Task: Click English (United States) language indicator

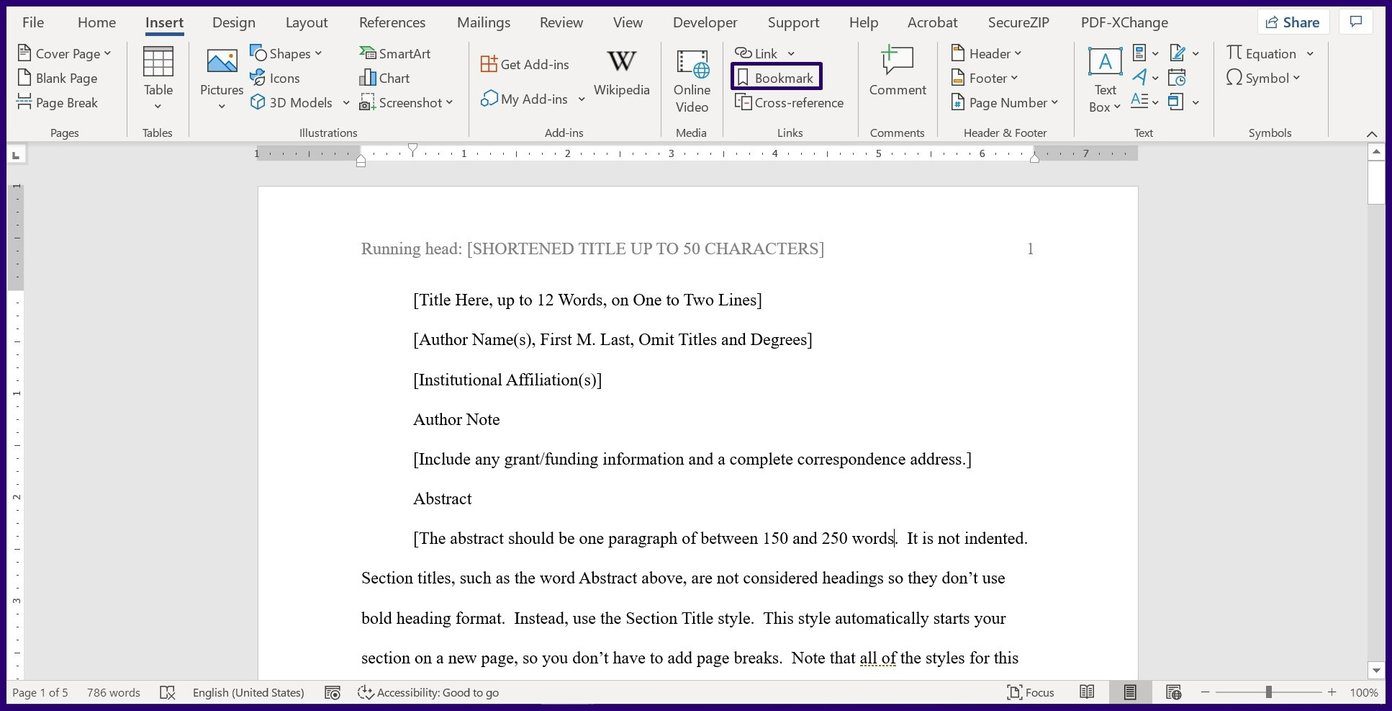Action: click(249, 692)
